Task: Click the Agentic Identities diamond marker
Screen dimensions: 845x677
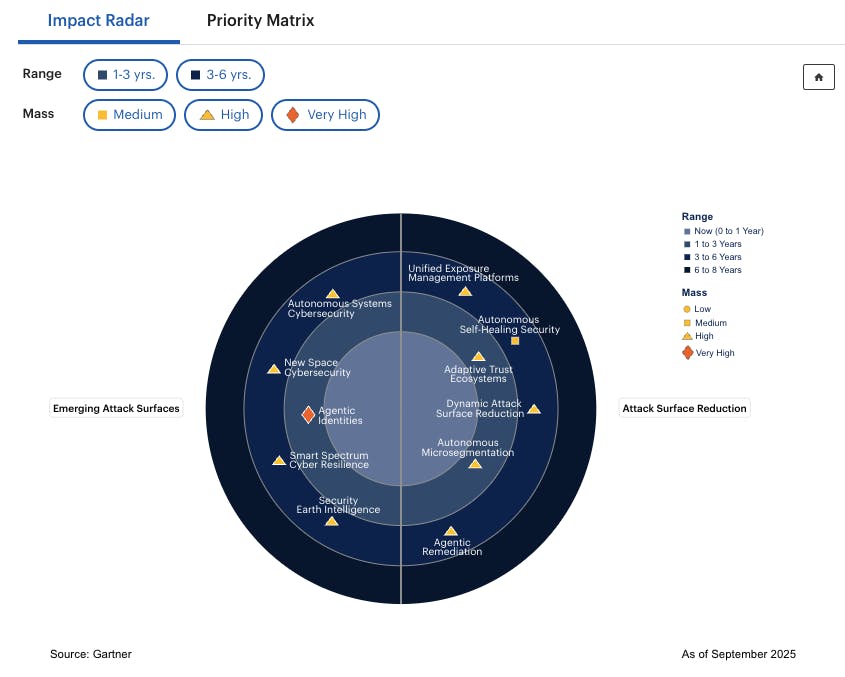Action: tap(309, 414)
